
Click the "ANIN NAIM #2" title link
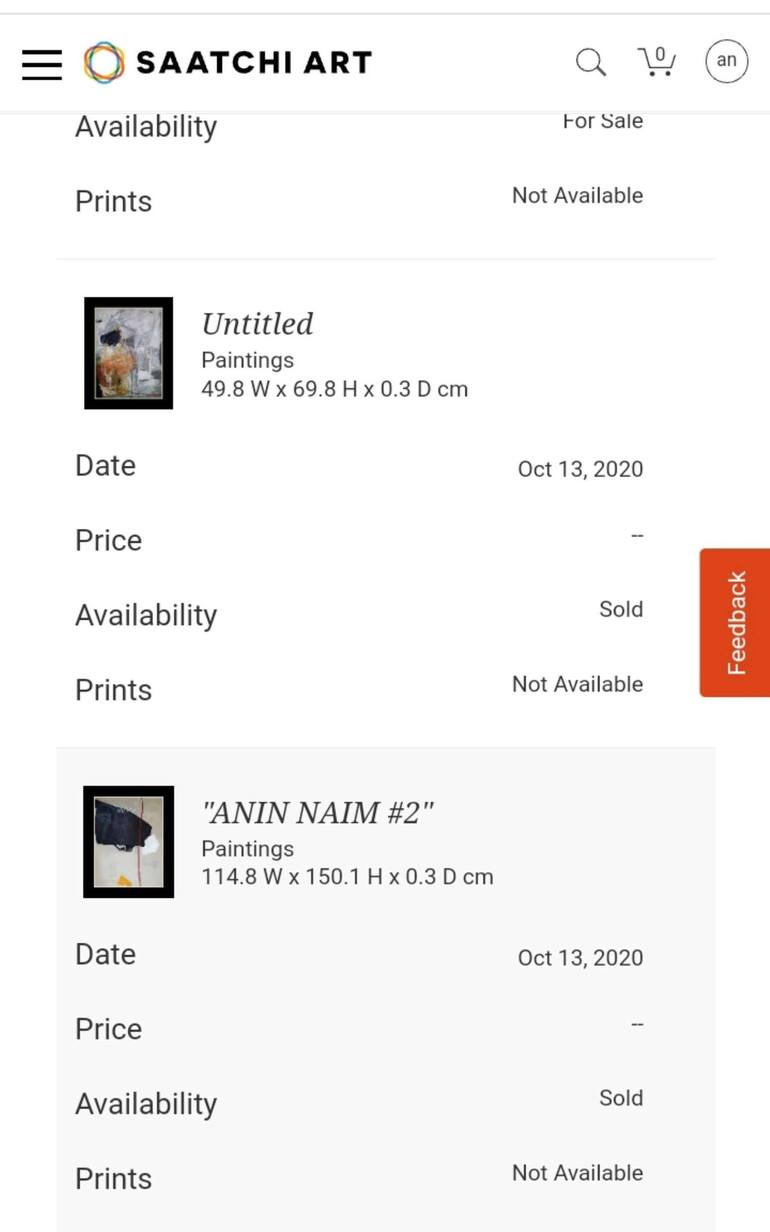click(318, 813)
